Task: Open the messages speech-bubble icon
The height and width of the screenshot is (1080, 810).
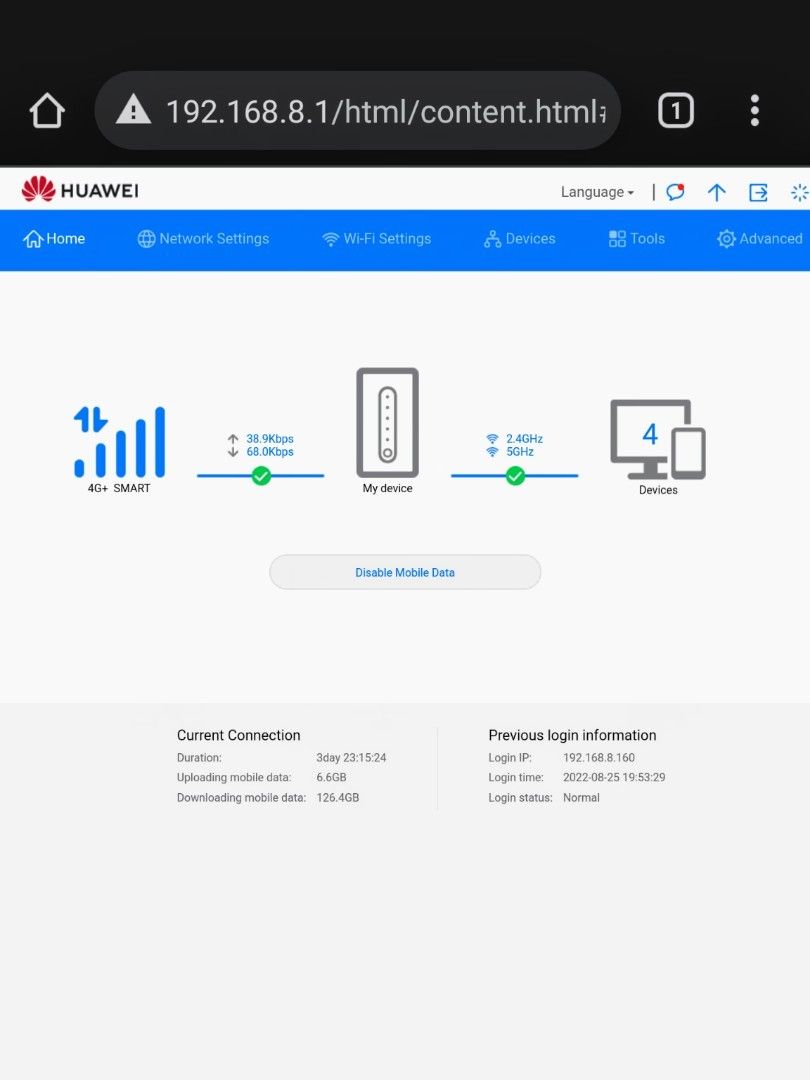Action: (x=676, y=192)
